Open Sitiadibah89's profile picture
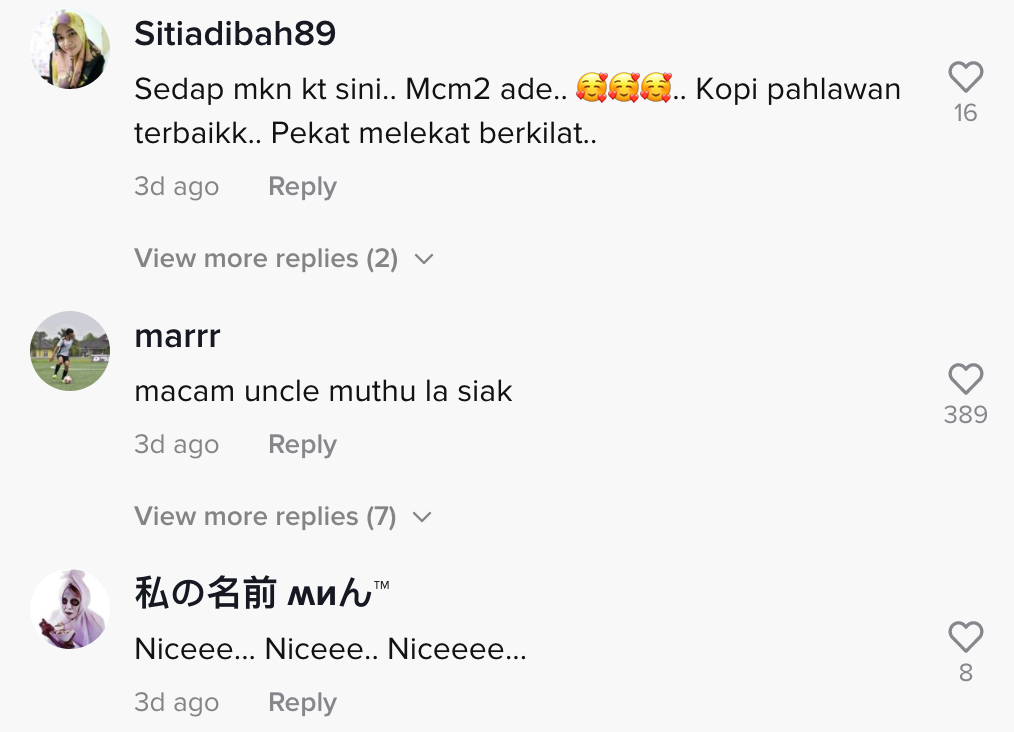Image resolution: width=1014 pixels, height=732 pixels. (70, 50)
